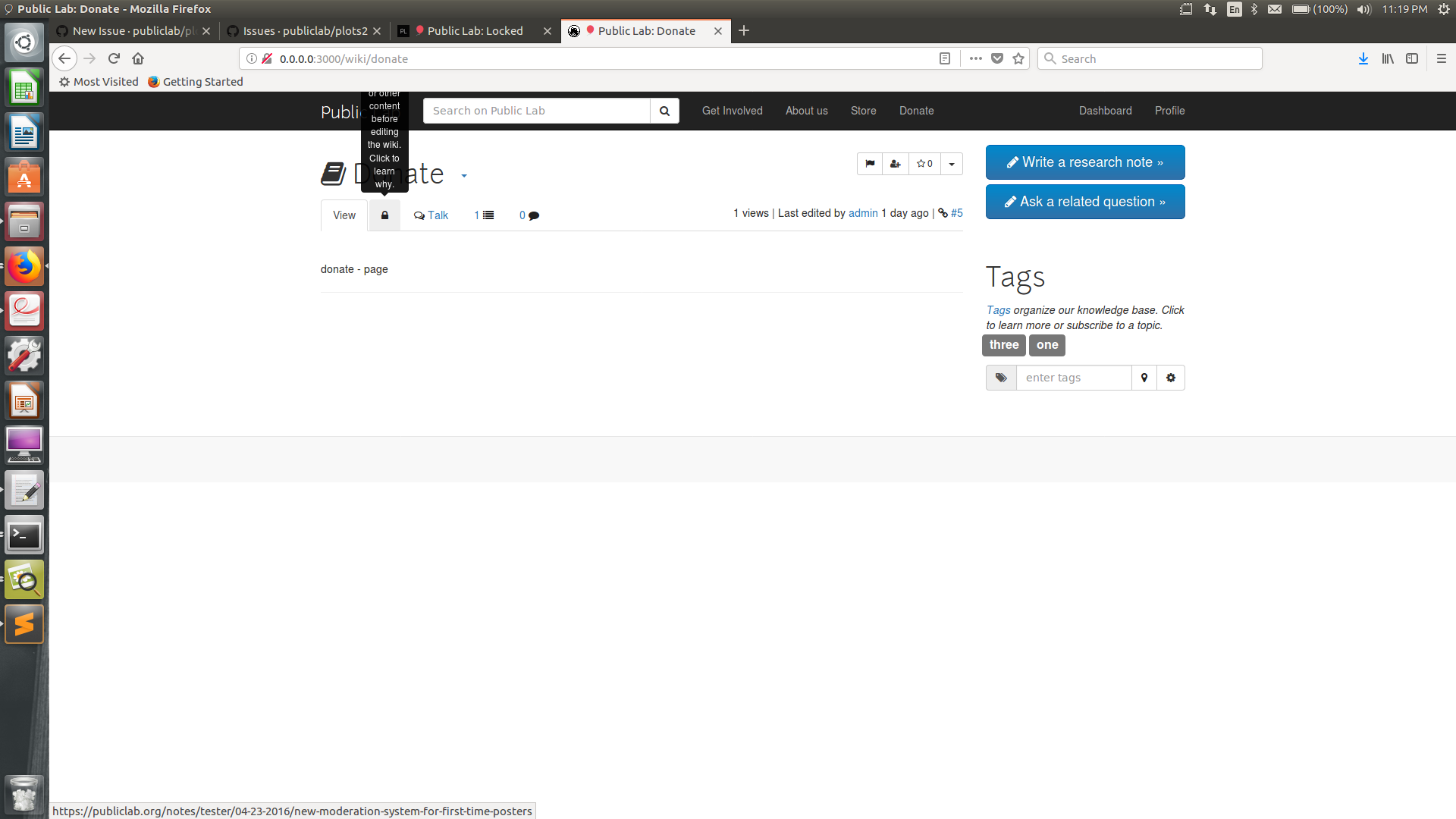
Task: Open the caret dropdown next to star
Action: [952, 164]
